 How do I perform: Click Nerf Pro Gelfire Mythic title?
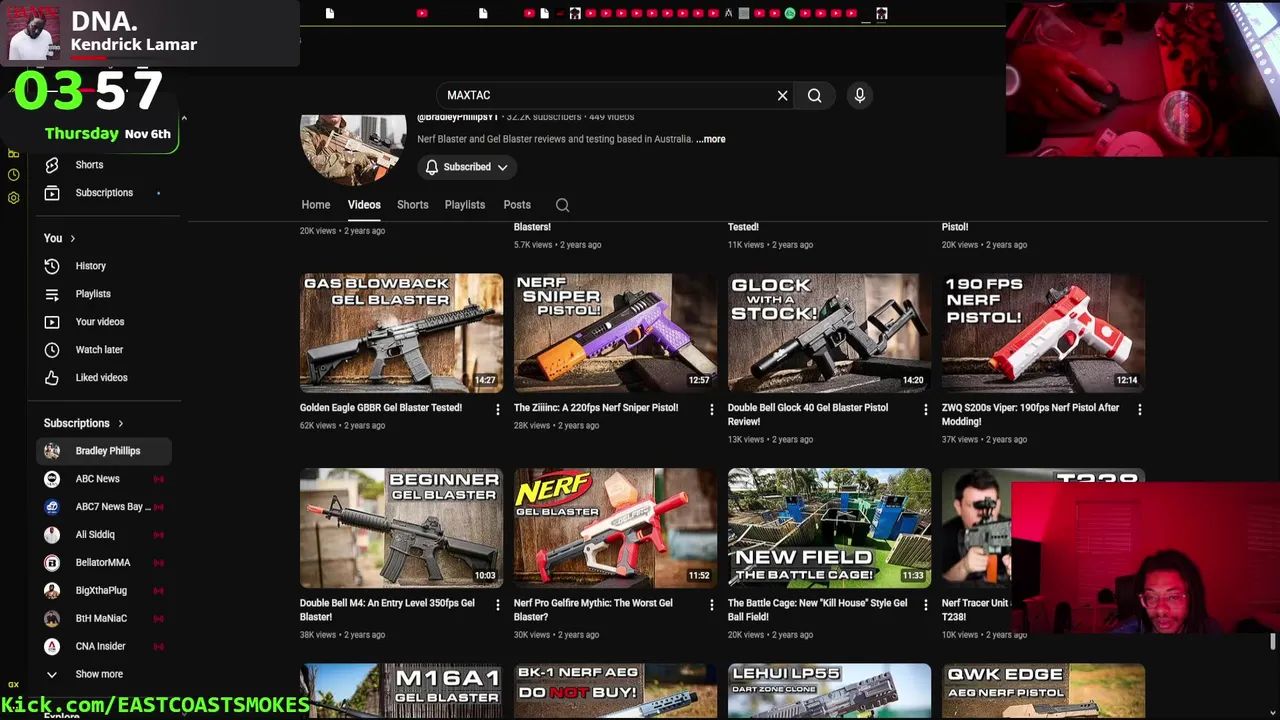593,610
